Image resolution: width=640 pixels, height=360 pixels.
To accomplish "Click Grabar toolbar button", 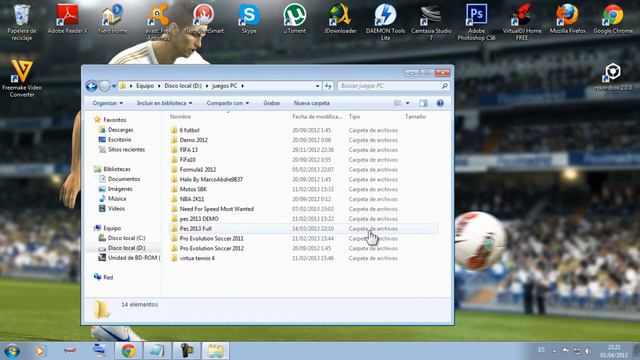I will (x=271, y=103).
